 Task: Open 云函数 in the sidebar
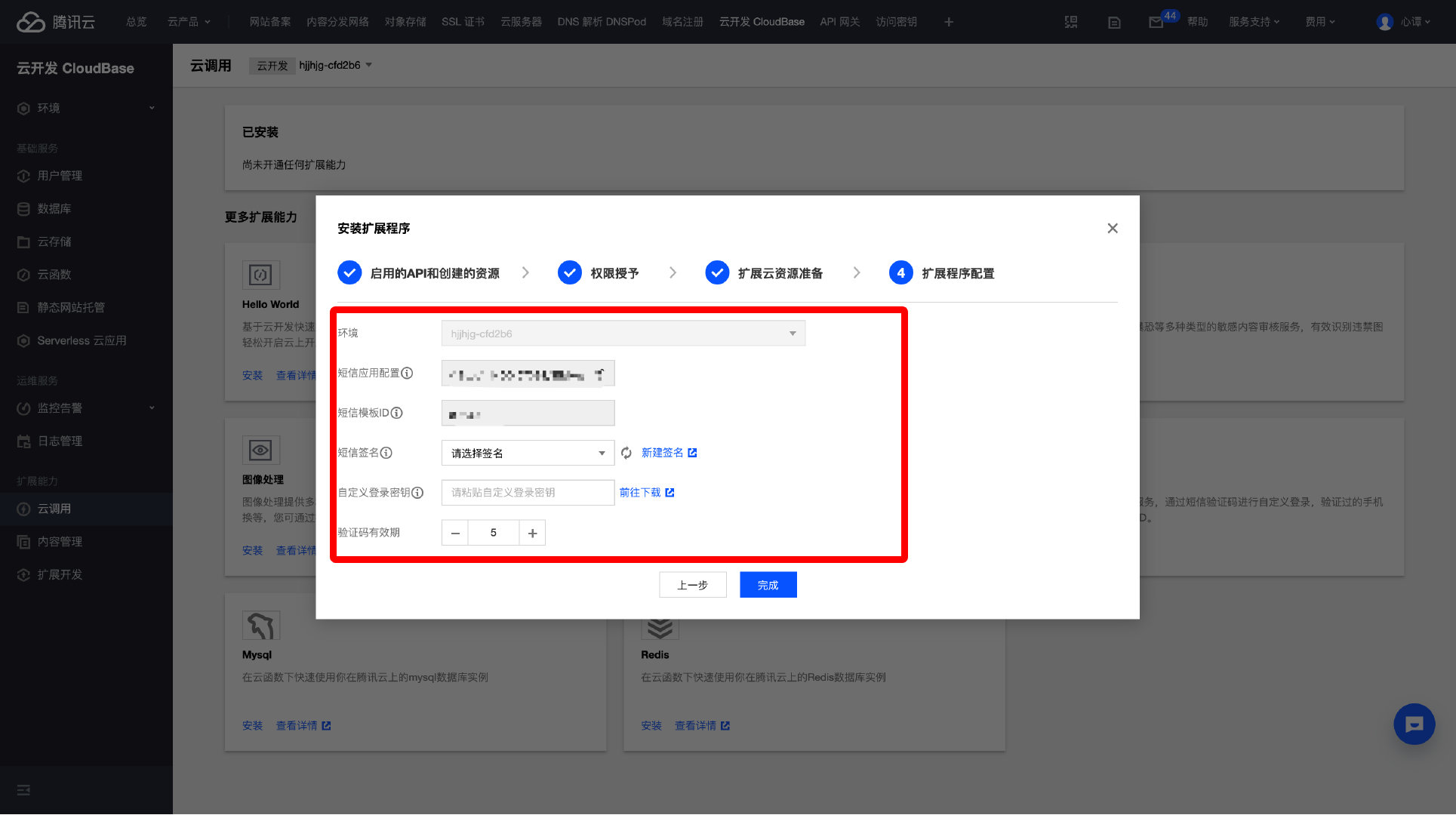[x=54, y=275]
